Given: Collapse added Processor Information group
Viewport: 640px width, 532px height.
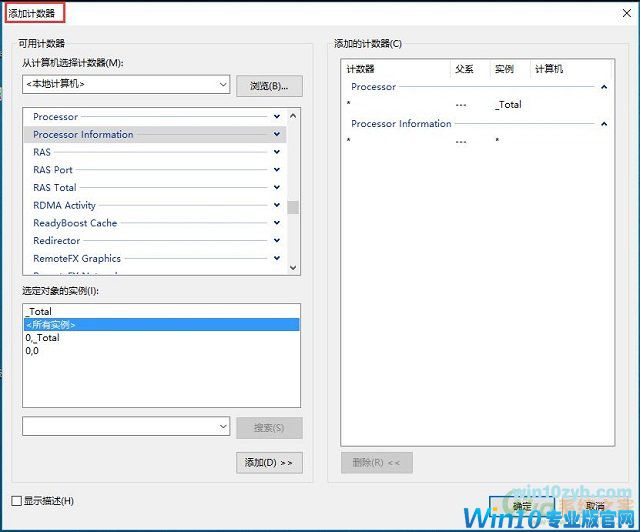Looking at the screenshot, I should pyautogui.click(x=604, y=124).
